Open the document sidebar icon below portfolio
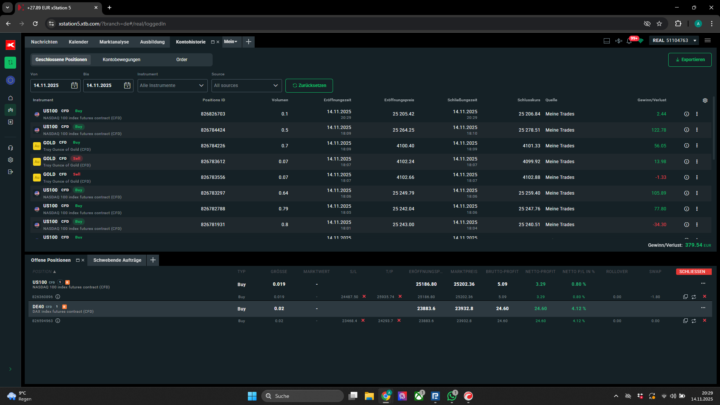Viewport: 720px width, 405px height. 10,122
